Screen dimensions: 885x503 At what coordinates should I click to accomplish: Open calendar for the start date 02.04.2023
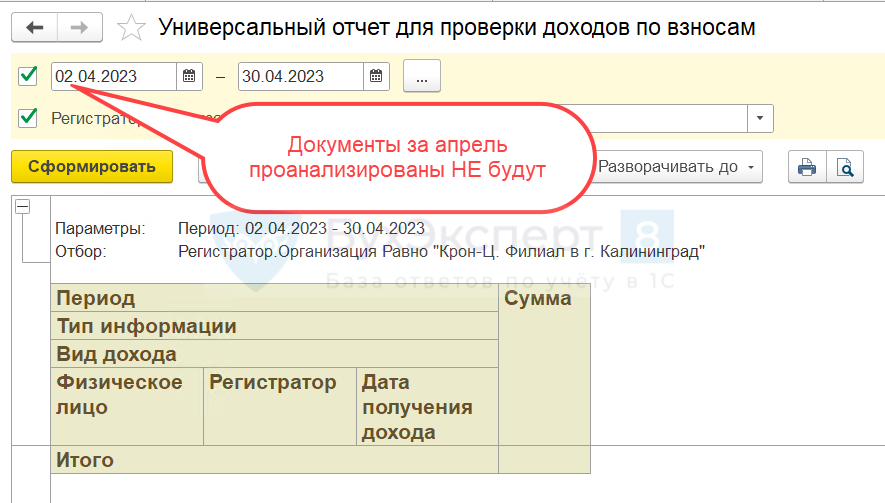pos(189,76)
